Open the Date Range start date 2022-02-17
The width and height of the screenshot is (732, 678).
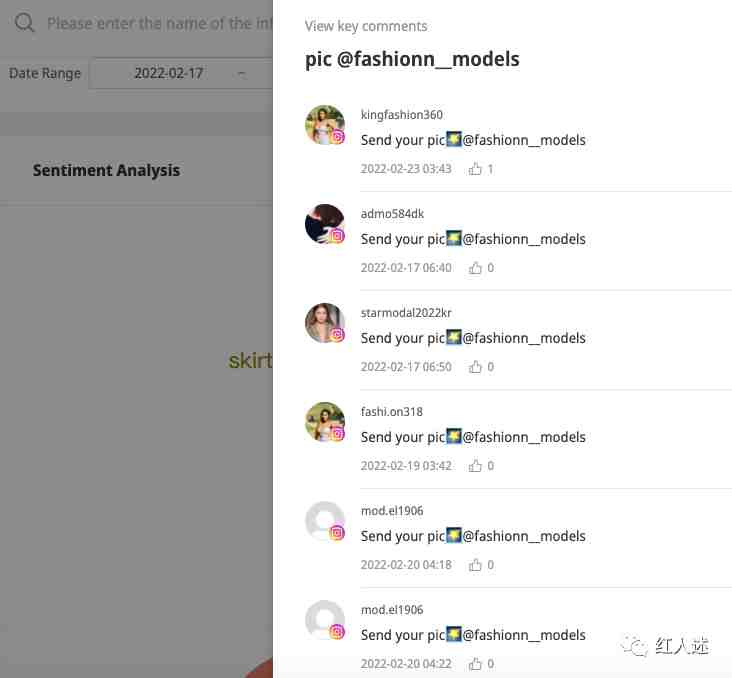[x=169, y=73]
